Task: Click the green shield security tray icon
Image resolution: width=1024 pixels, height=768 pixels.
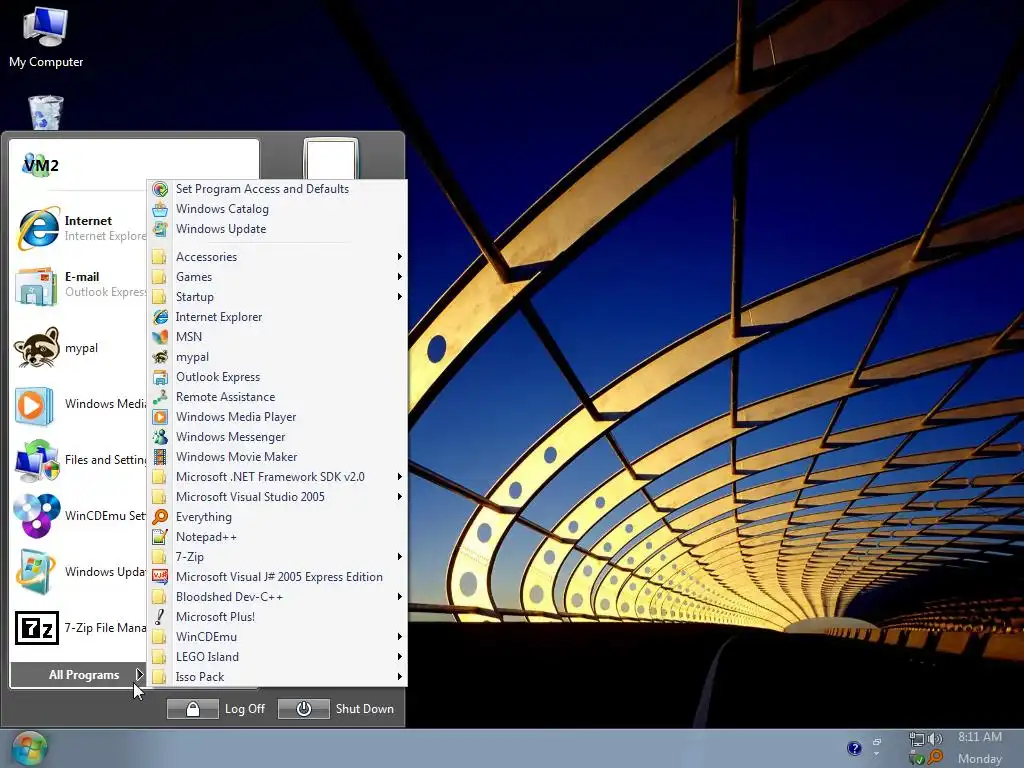Action: coord(917,758)
